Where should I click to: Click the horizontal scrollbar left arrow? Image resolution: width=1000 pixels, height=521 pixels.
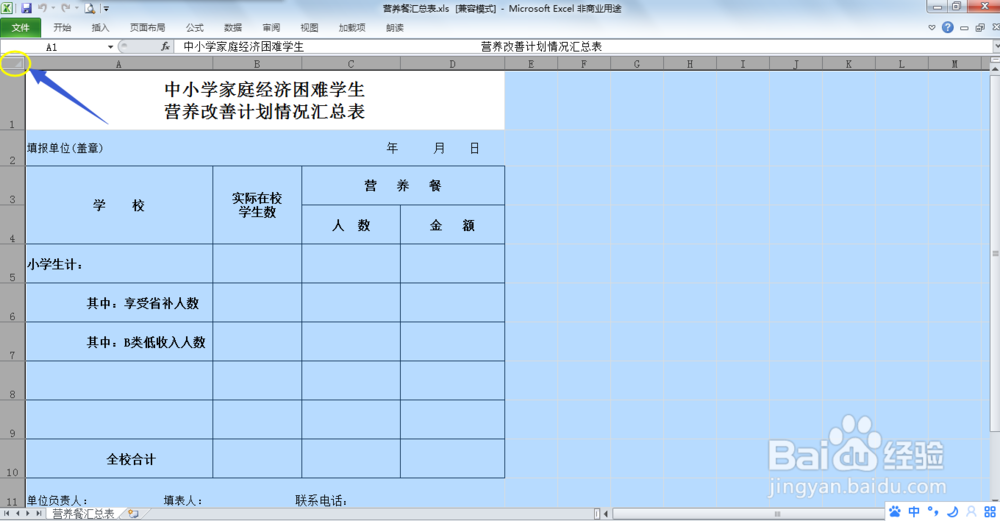click(606, 513)
